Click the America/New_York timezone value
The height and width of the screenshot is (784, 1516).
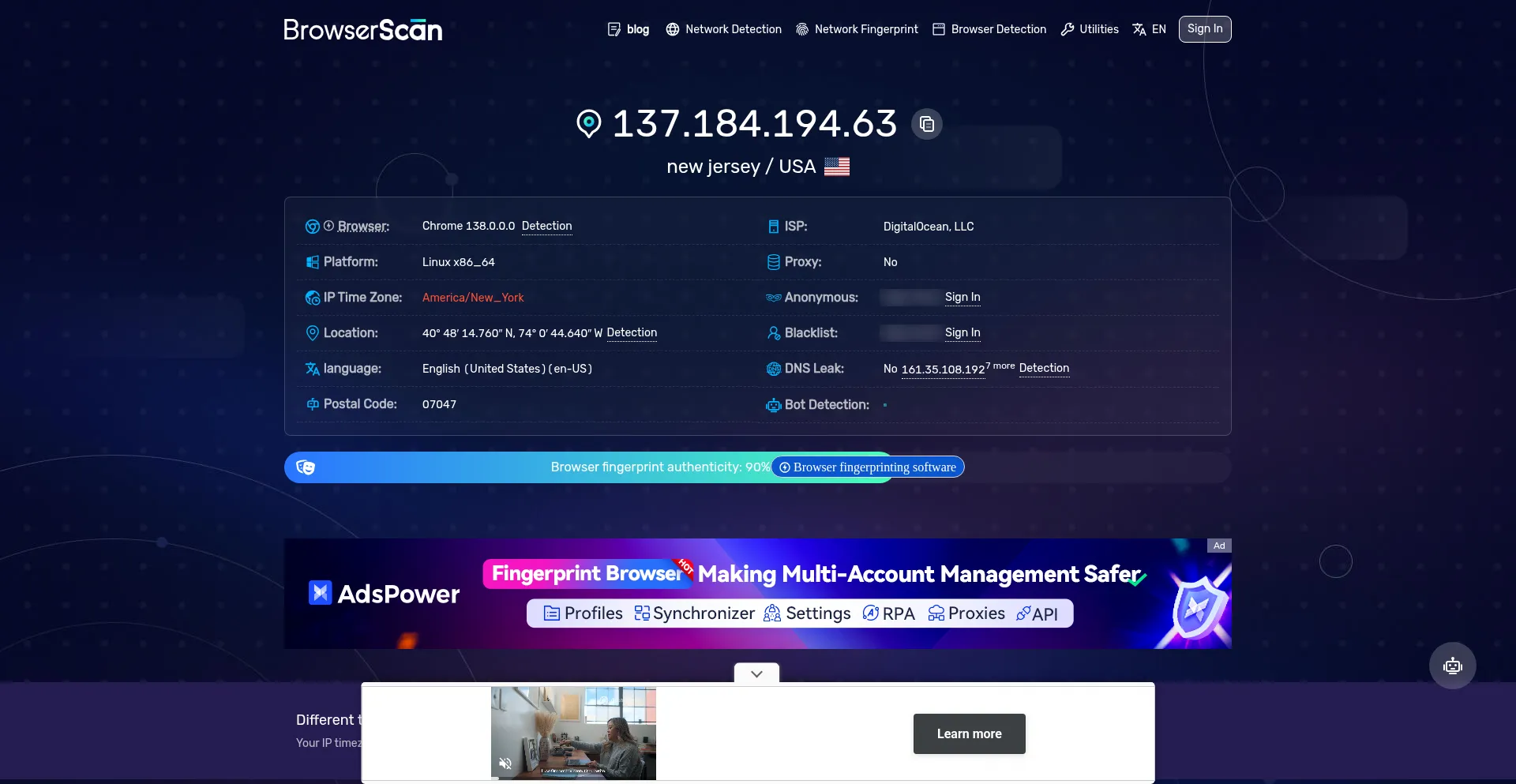(x=473, y=298)
